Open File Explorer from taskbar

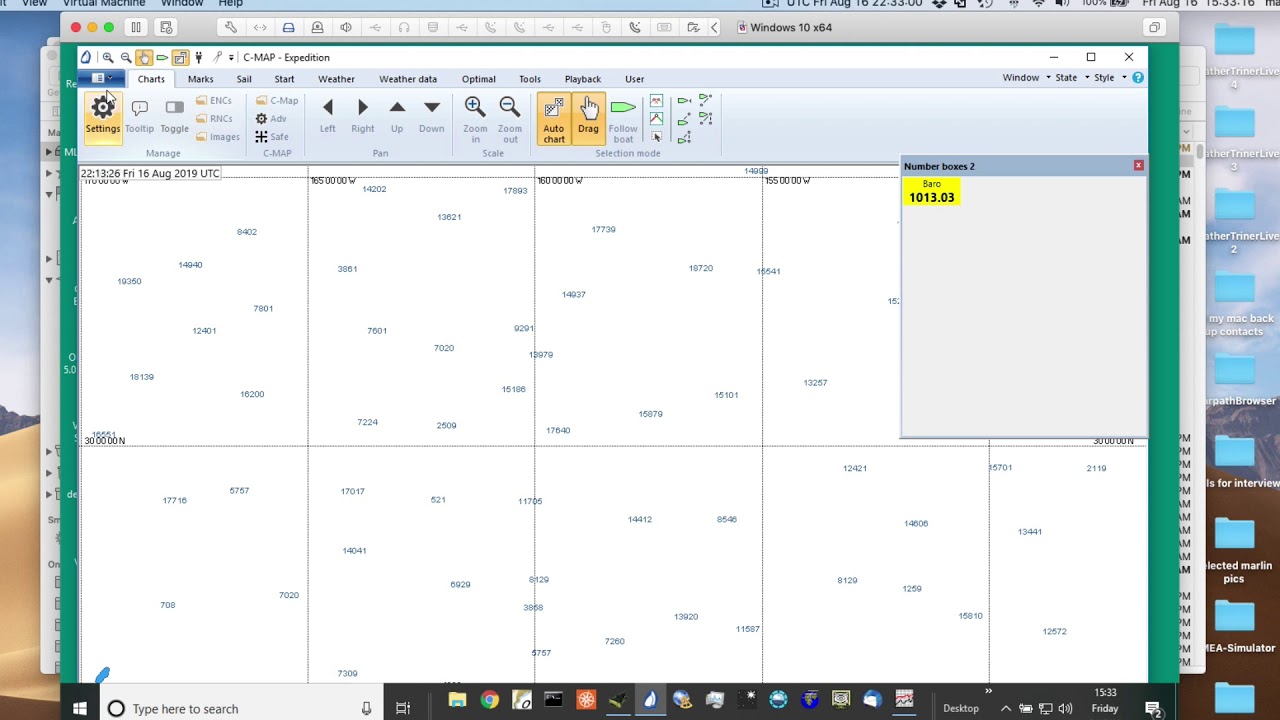(x=457, y=700)
